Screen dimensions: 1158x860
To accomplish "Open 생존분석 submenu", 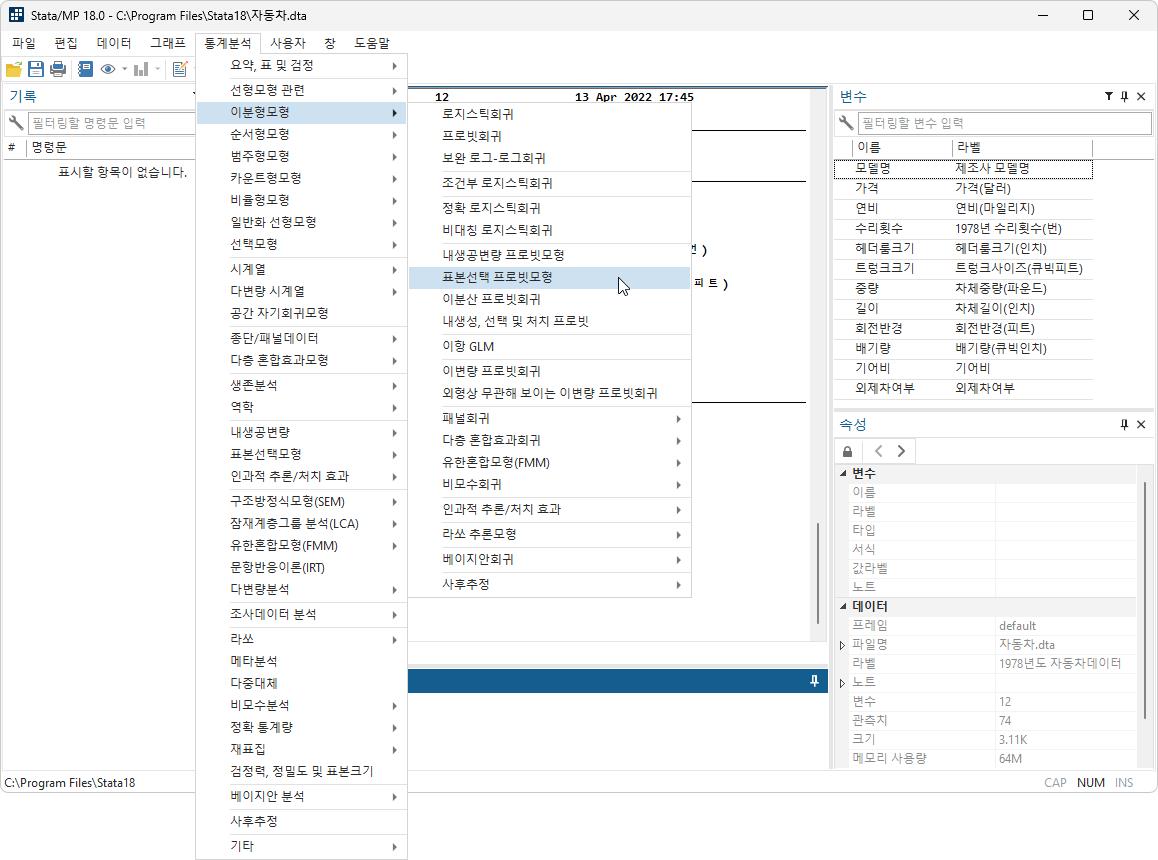I will tap(301, 385).
